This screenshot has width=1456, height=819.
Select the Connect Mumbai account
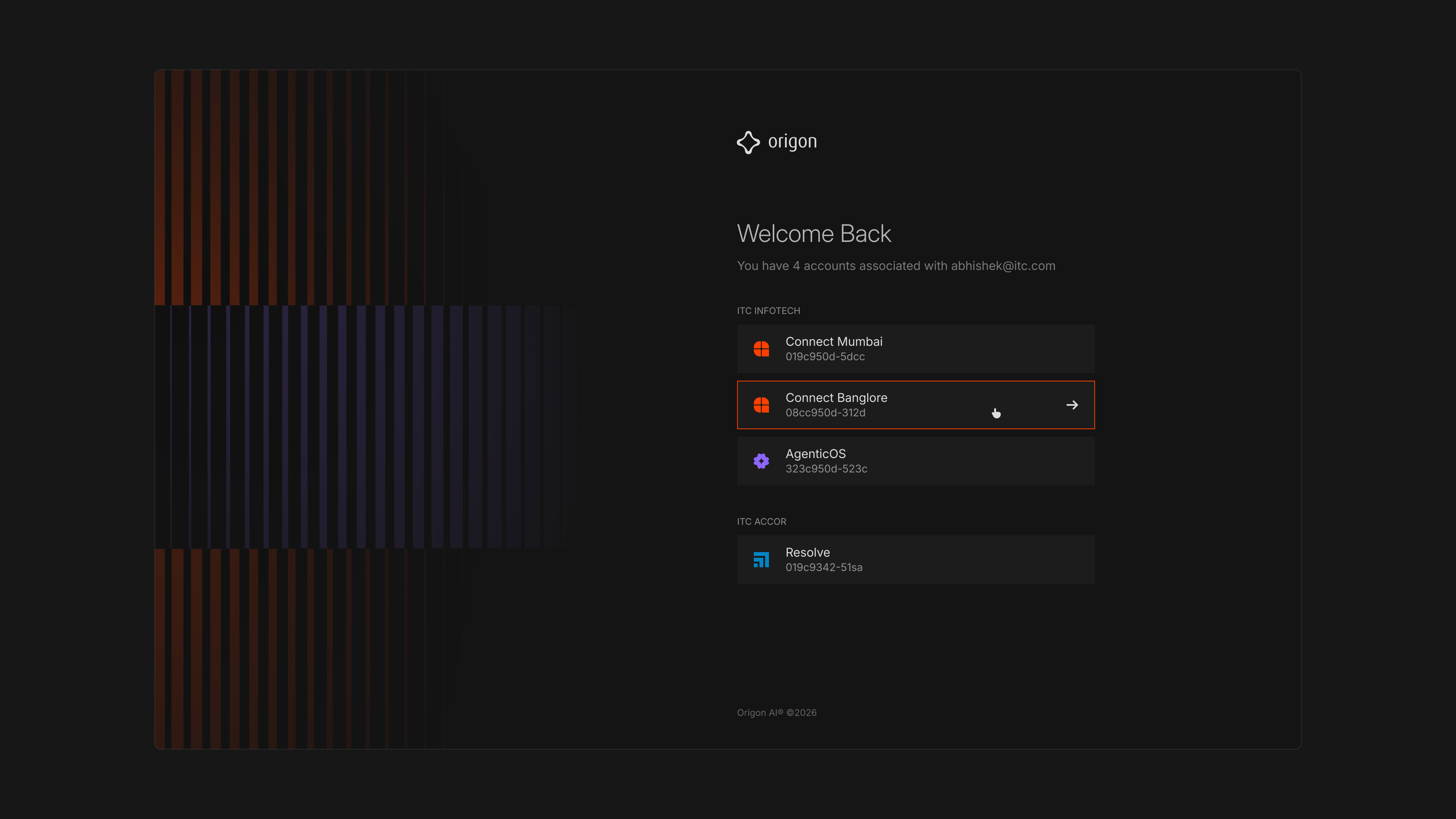click(834, 341)
